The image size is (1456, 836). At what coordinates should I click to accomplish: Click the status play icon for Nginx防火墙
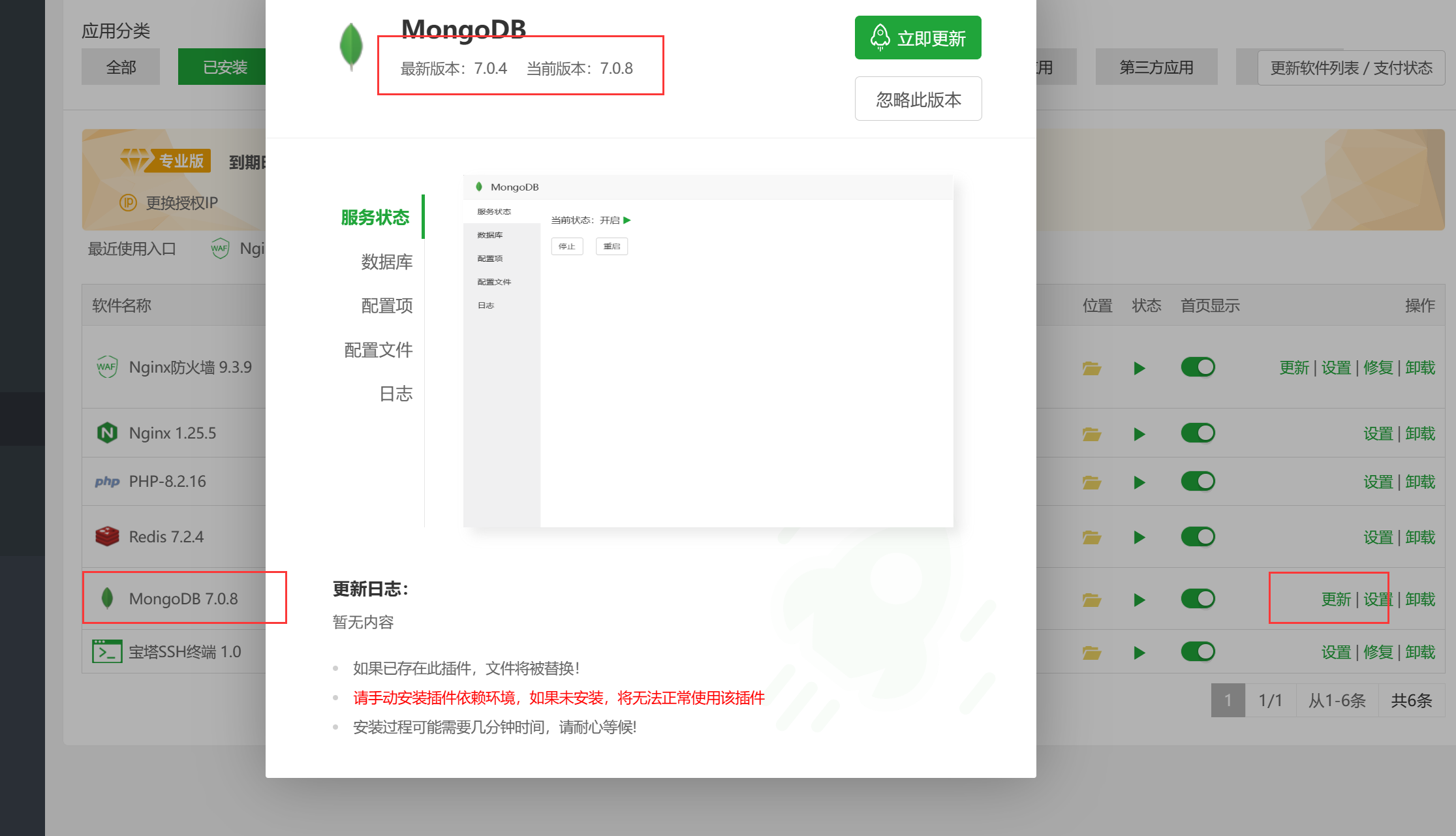(1139, 368)
